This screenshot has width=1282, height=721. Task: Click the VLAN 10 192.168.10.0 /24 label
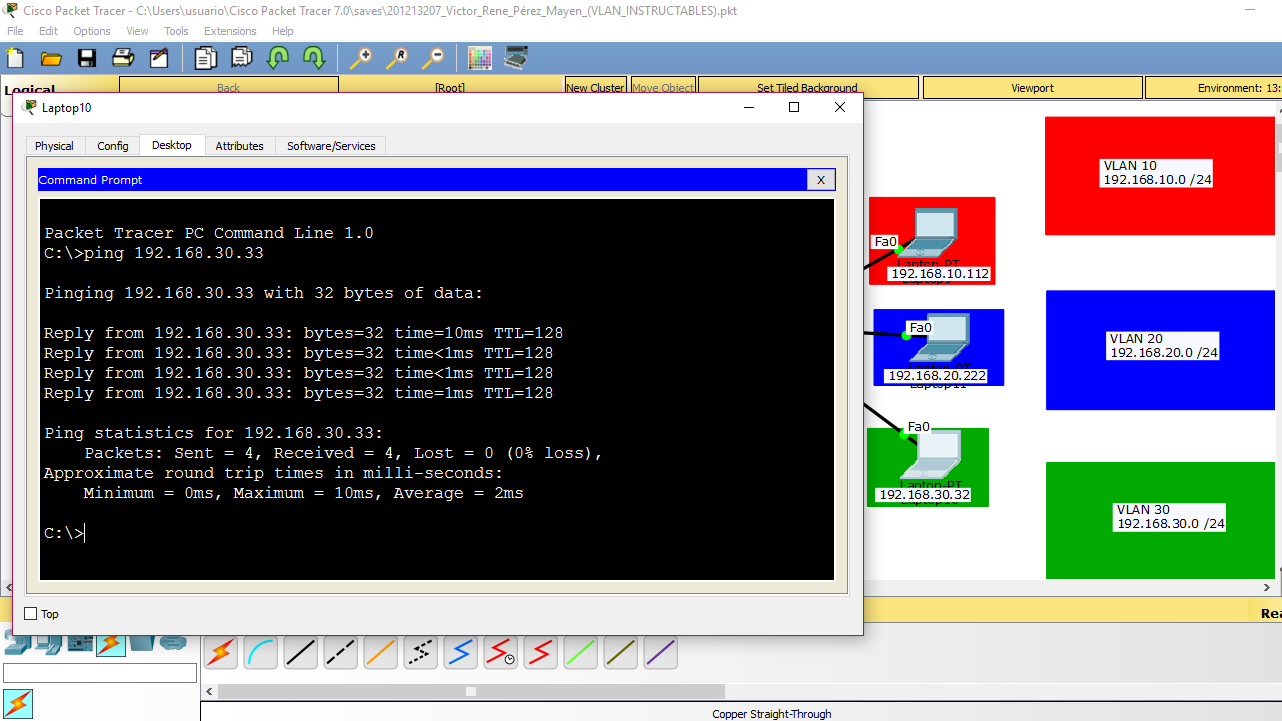[x=1157, y=173]
